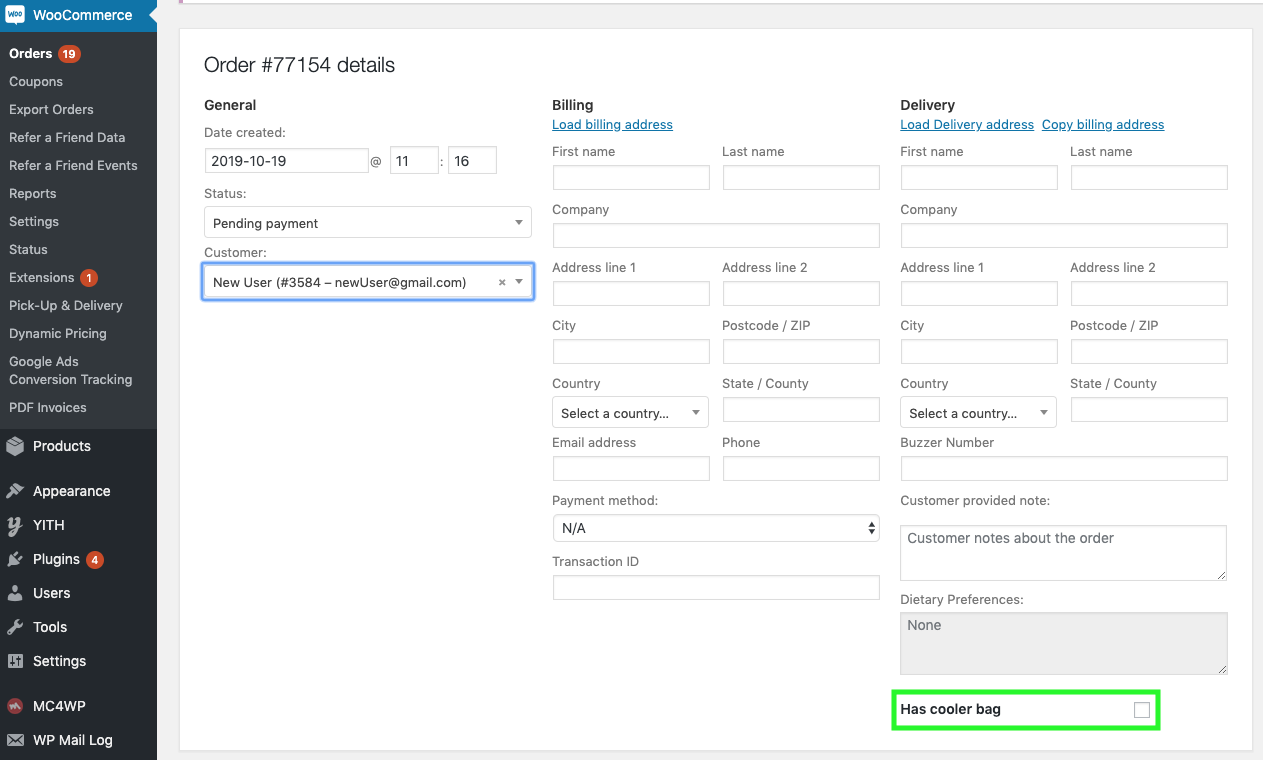Click the Copy billing address link
The image size is (1263, 760).
coord(1103,125)
